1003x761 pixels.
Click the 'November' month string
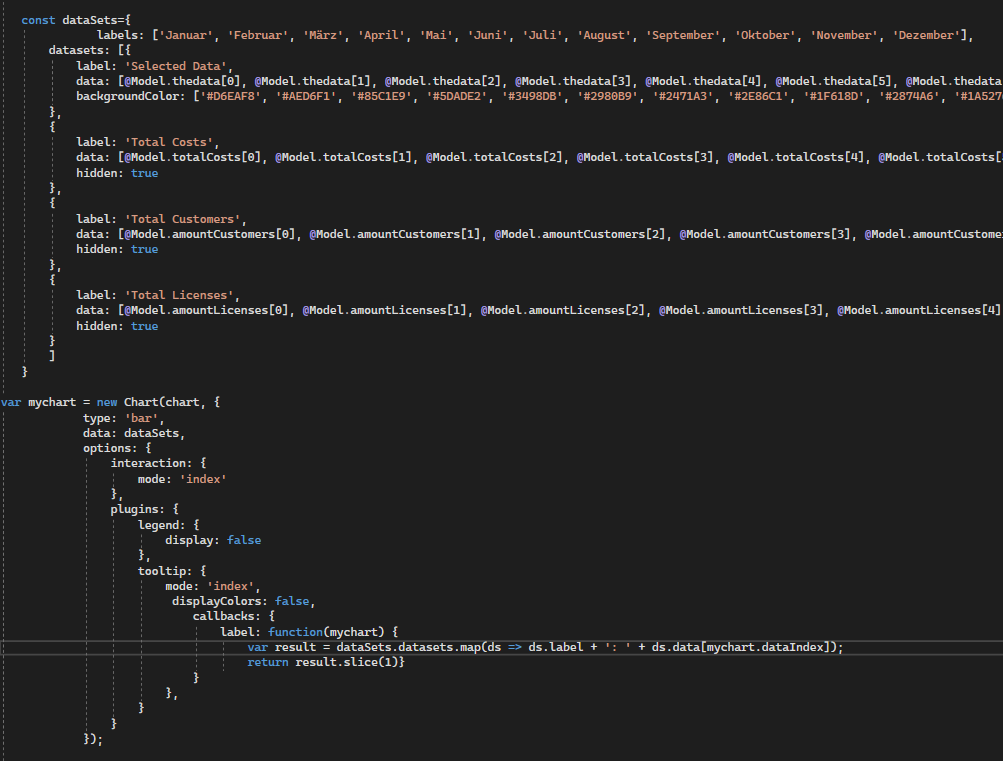(844, 35)
